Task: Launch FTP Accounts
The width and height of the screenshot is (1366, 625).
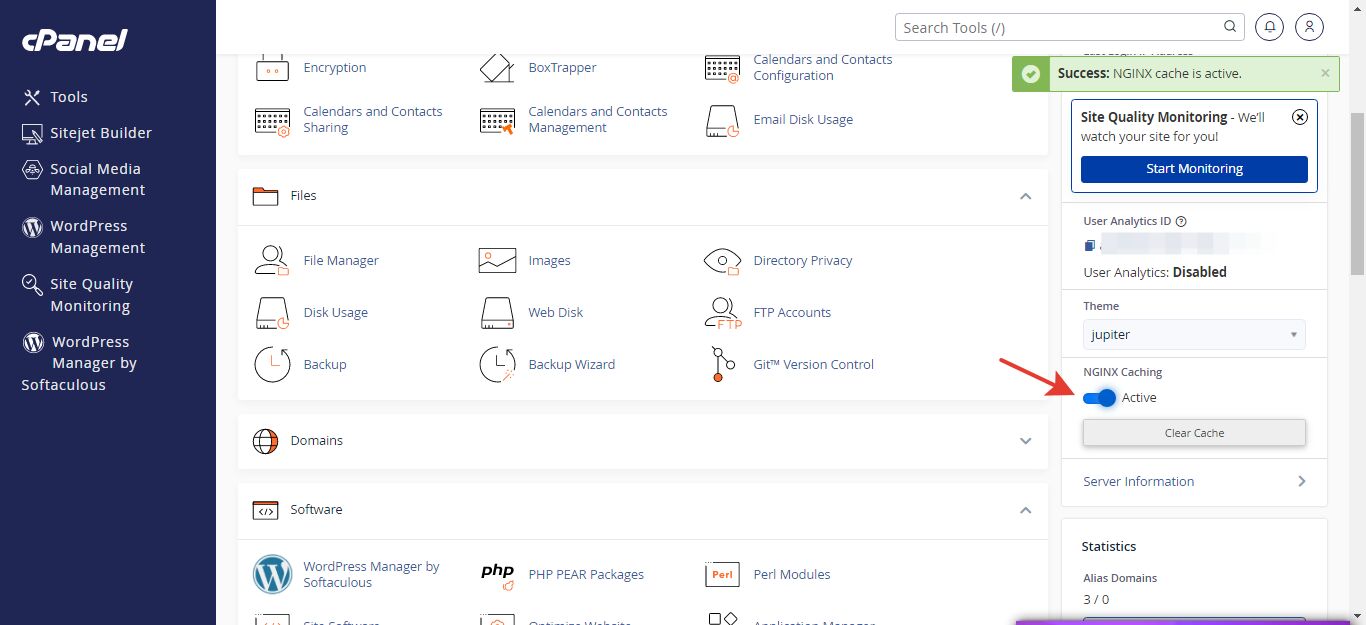Action: click(x=791, y=312)
